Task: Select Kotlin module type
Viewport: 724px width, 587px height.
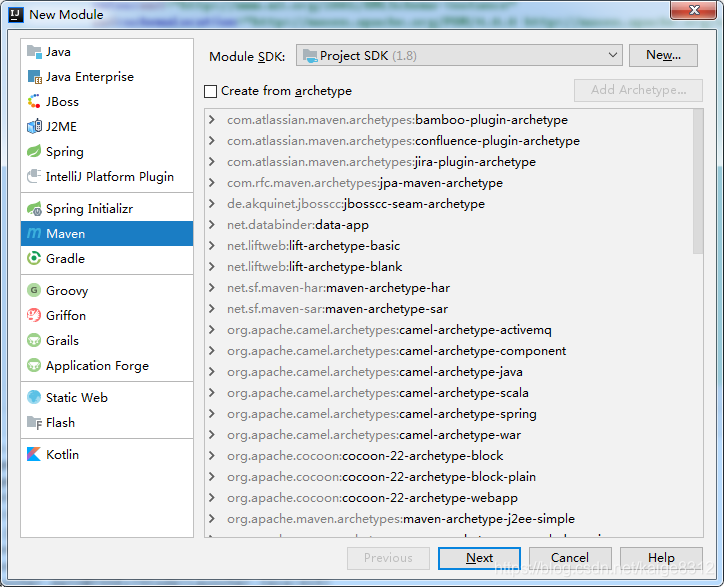Action: (107, 454)
